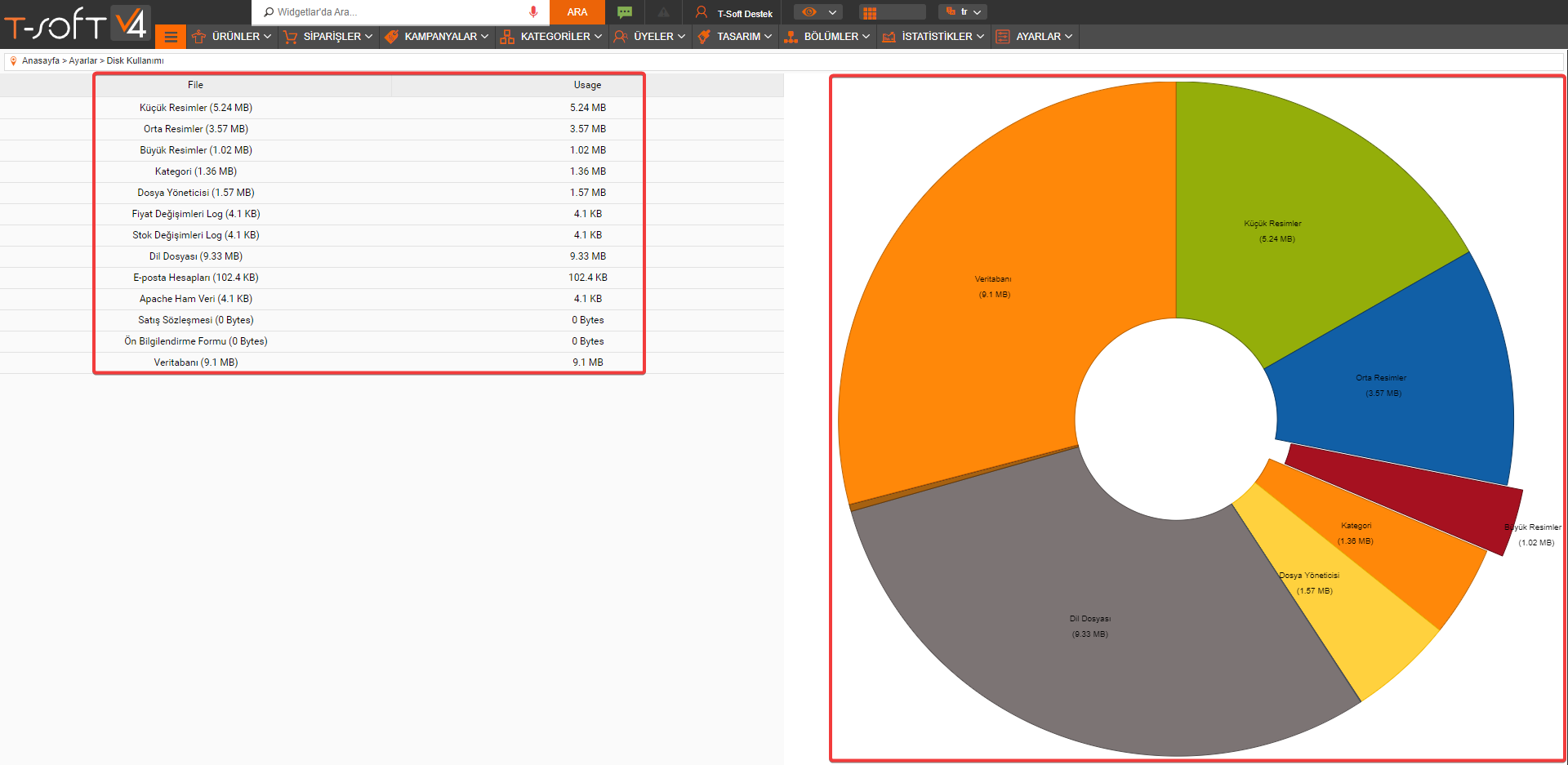Screen dimensions: 1568x765
Task: Expand the KAMPANYALAR menu chevron
Action: click(485, 37)
